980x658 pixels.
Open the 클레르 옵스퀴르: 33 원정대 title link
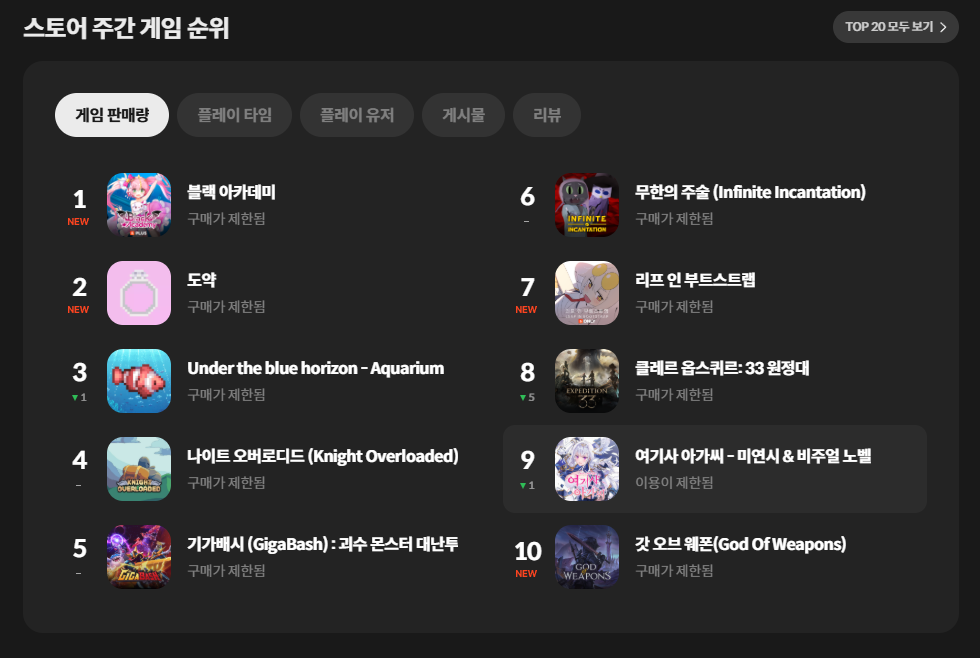point(722,368)
